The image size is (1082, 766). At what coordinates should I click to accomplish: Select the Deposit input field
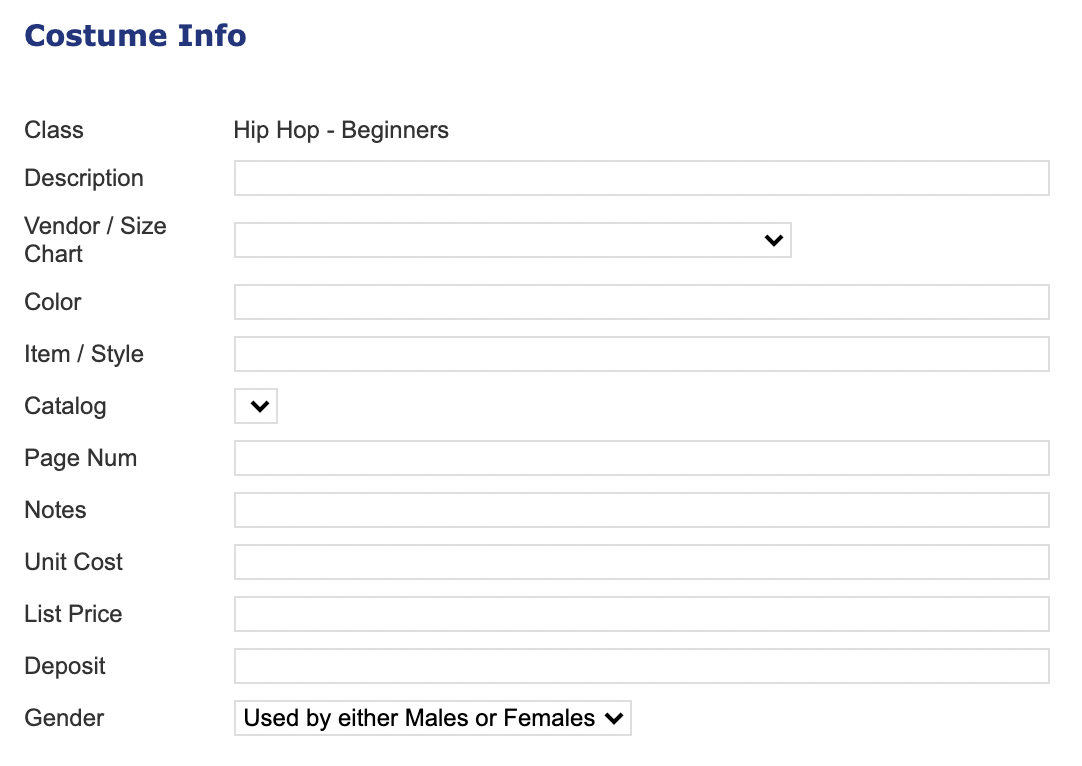pyautogui.click(x=641, y=666)
